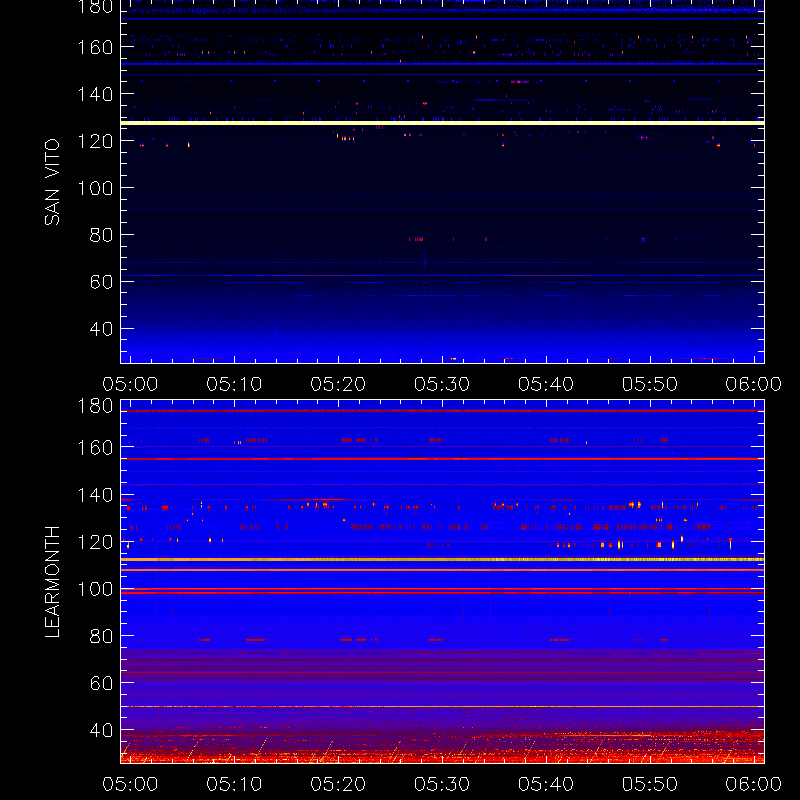Pick the 100 label on LEARMONTH axis
The height and width of the screenshot is (800, 800).
pyautogui.click(x=95, y=589)
